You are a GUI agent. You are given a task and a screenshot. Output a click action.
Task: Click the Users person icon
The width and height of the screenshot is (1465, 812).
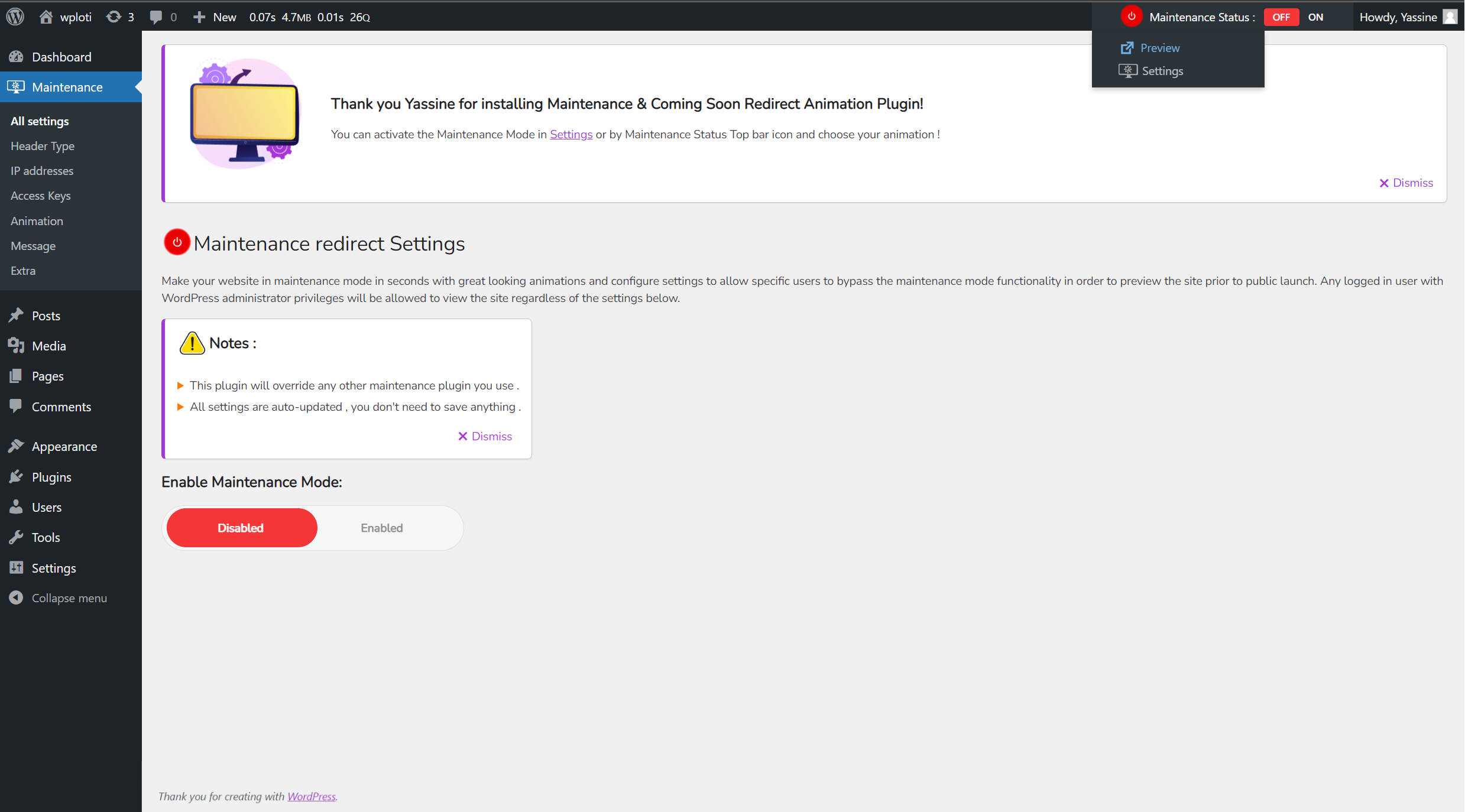[x=16, y=507]
